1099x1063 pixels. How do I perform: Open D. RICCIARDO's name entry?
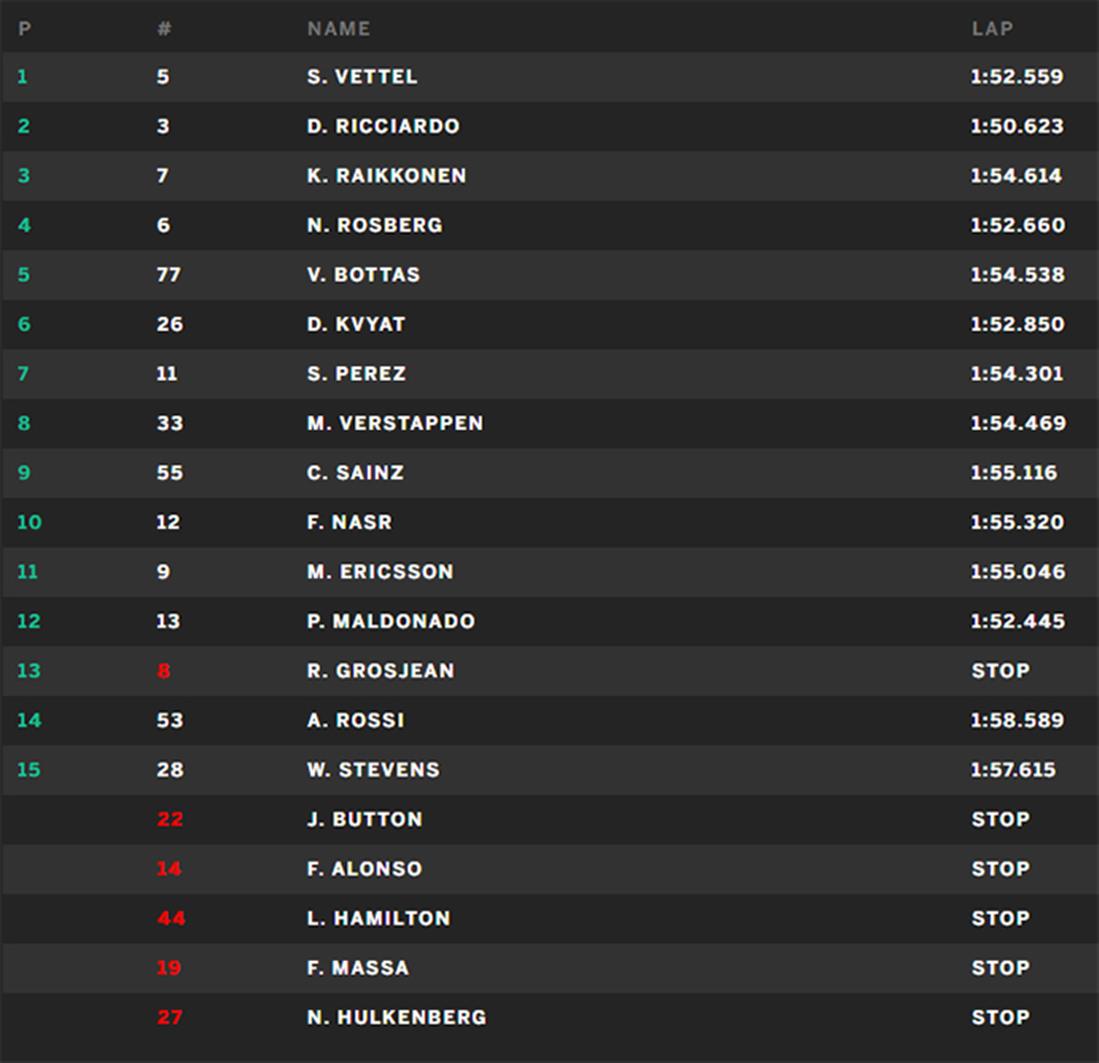point(383,126)
